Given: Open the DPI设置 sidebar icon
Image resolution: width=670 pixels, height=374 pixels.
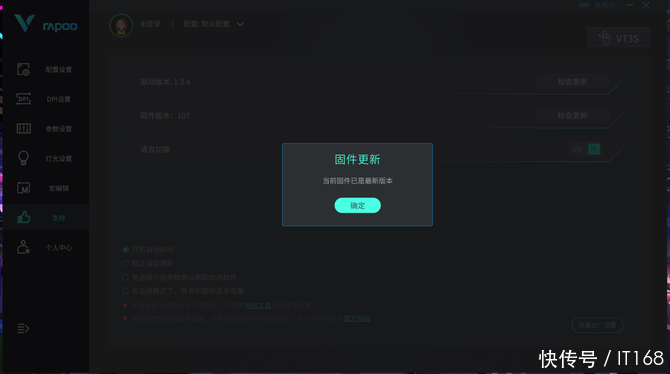Looking at the screenshot, I should [24, 99].
